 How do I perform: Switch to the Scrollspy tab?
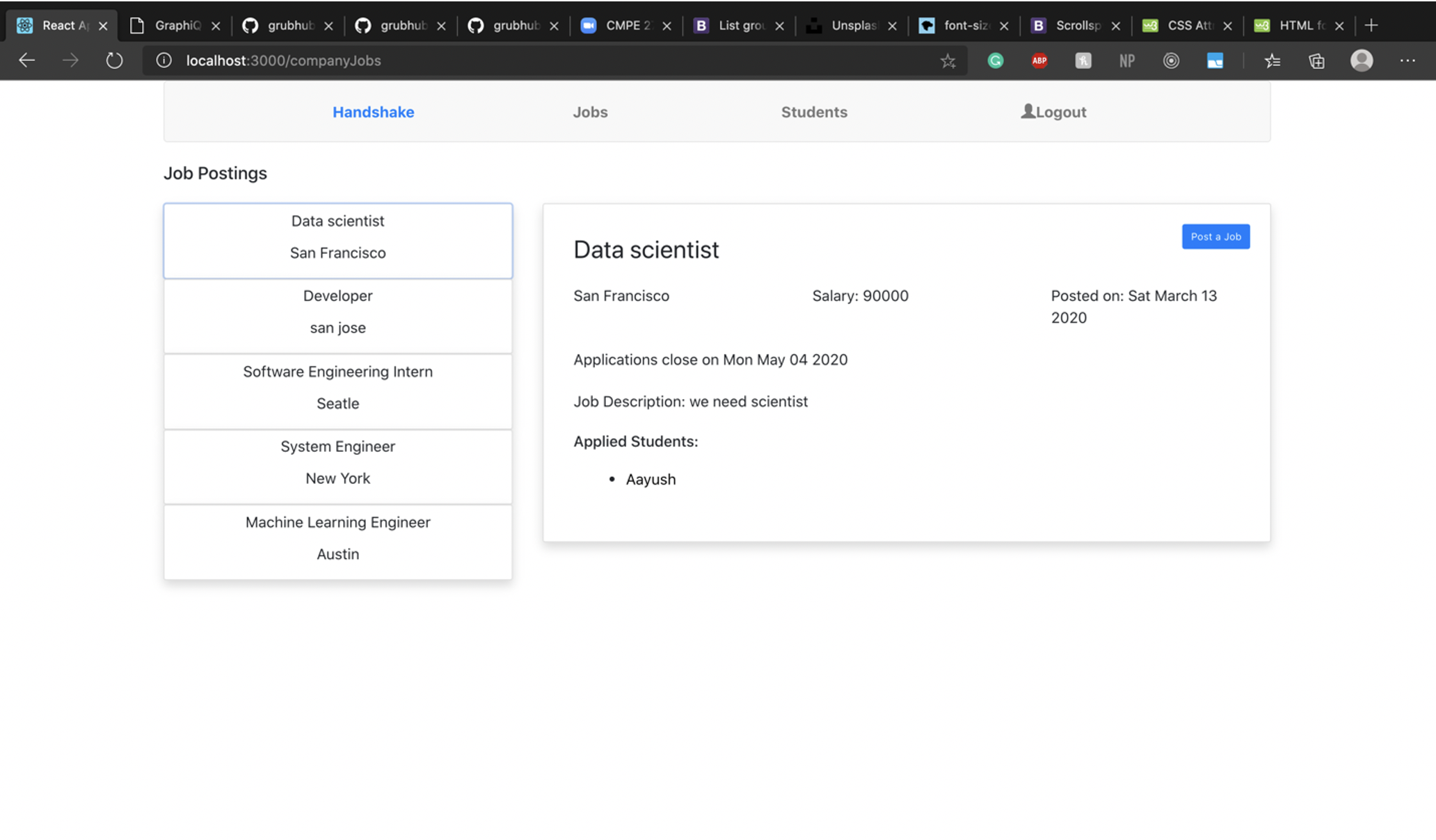tap(1076, 26)
